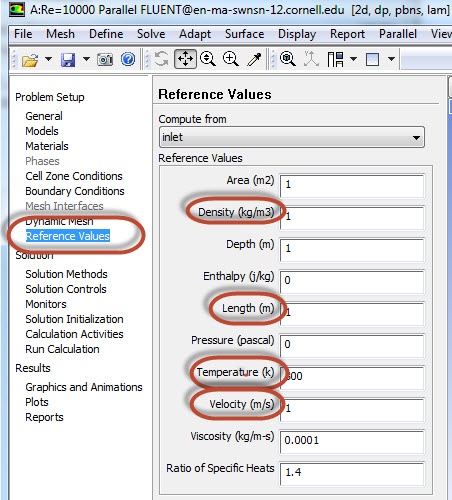Viewport: 452px width, 500px height.
Task: Click the rotate view icon
Action: 162,59
